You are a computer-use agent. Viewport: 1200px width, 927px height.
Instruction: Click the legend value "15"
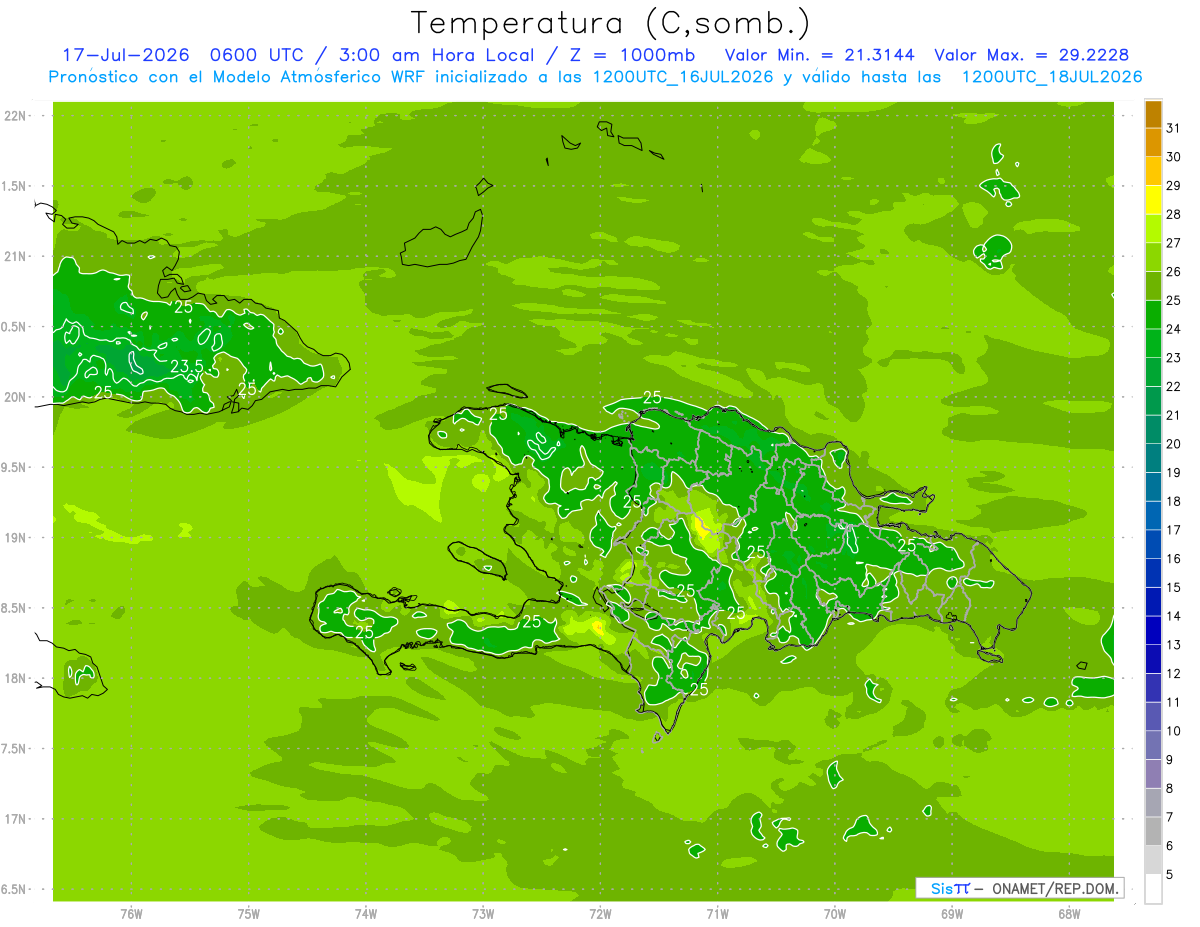tap(1174, 587)
